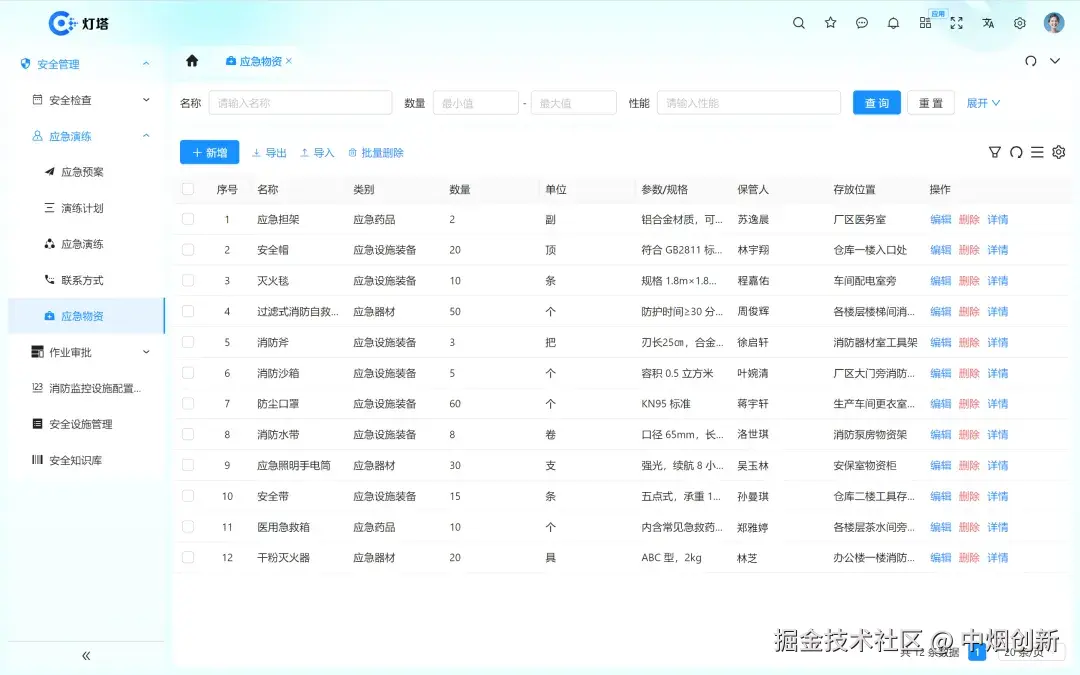This screenshot has width=1080, height=675.
Task: Open the 应用 apps grid icon
Action: pyautogui.click(x=925, y=22)
